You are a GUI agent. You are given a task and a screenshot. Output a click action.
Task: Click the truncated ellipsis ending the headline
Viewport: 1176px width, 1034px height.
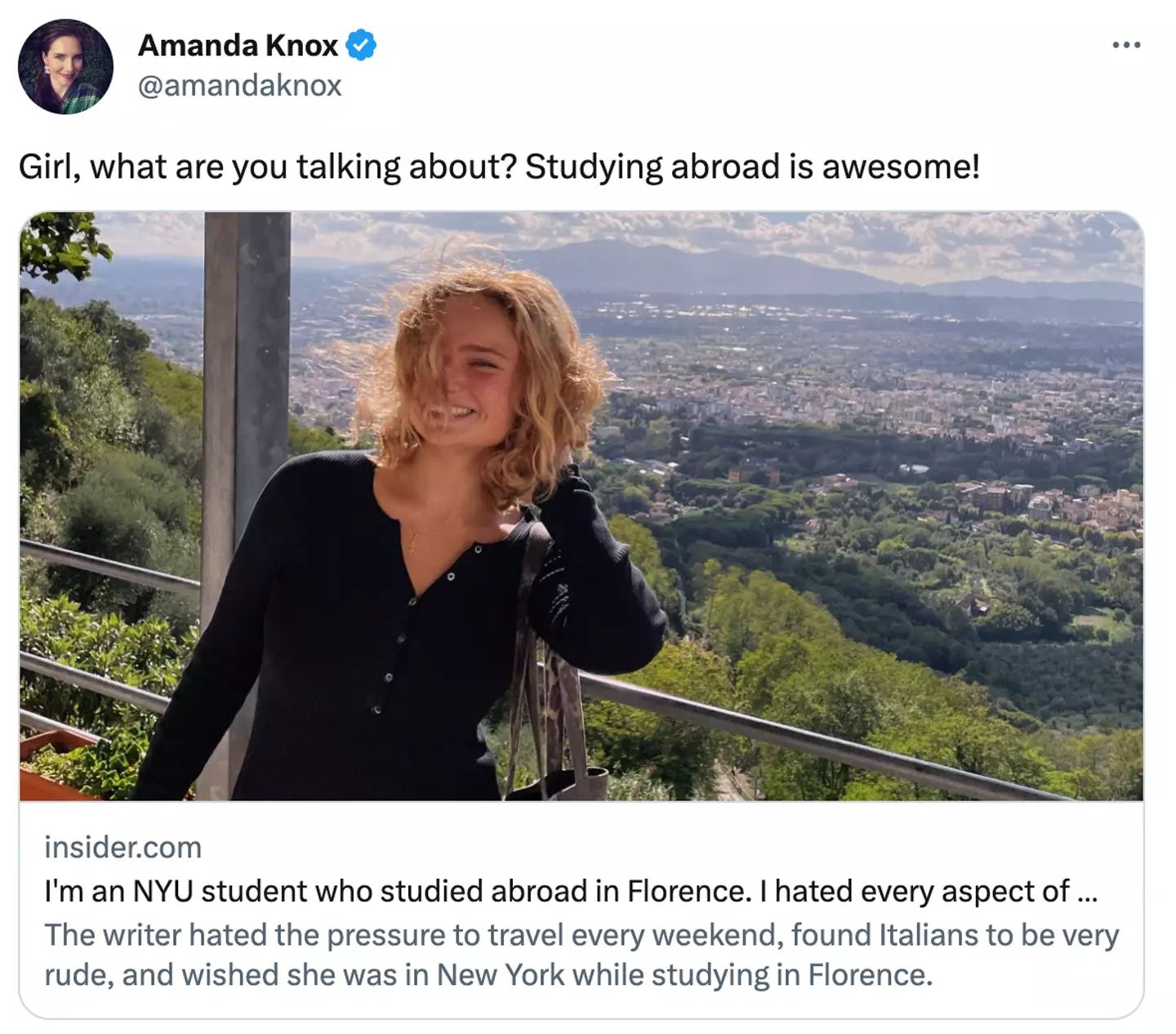click(x=1087, y=893)
